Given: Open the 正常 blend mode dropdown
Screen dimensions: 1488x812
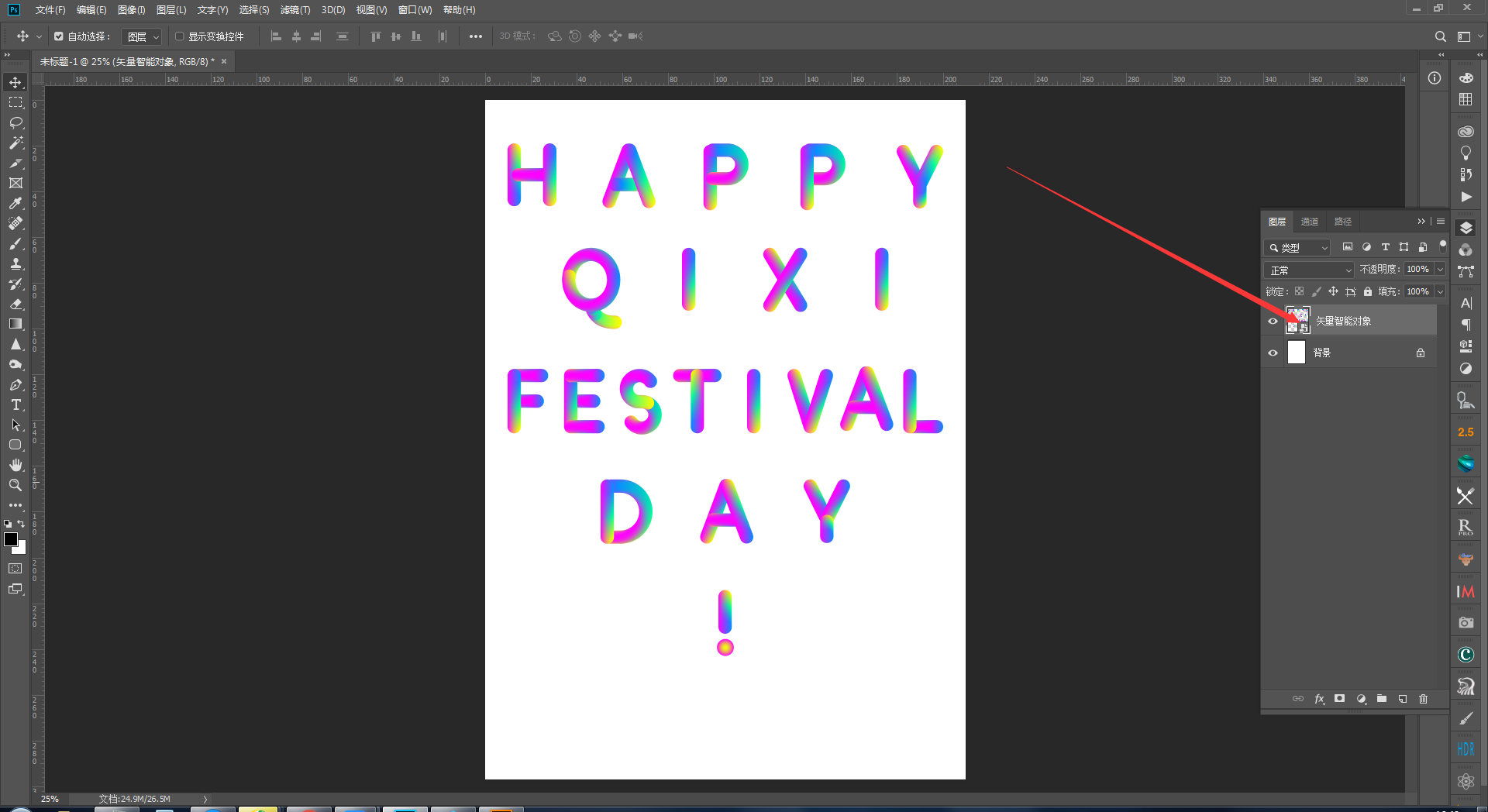Looking at the screenshot, I should point(1309,270).
